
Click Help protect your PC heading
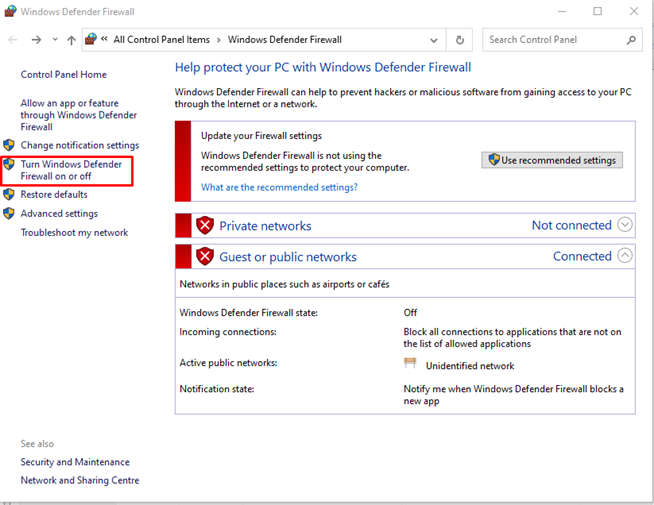(323, 68)
